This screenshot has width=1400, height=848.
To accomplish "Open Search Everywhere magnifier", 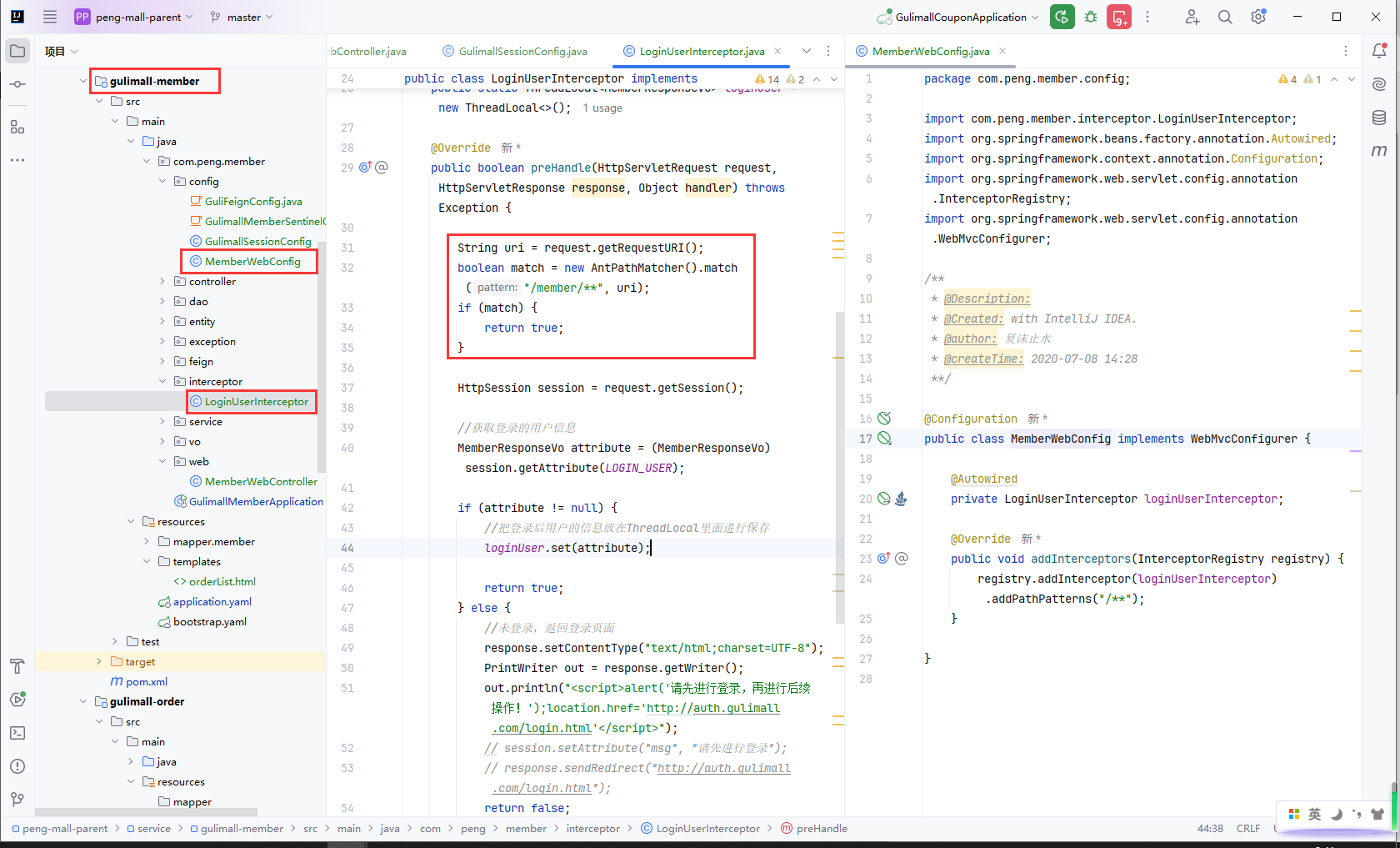I will click(1225, 17).
